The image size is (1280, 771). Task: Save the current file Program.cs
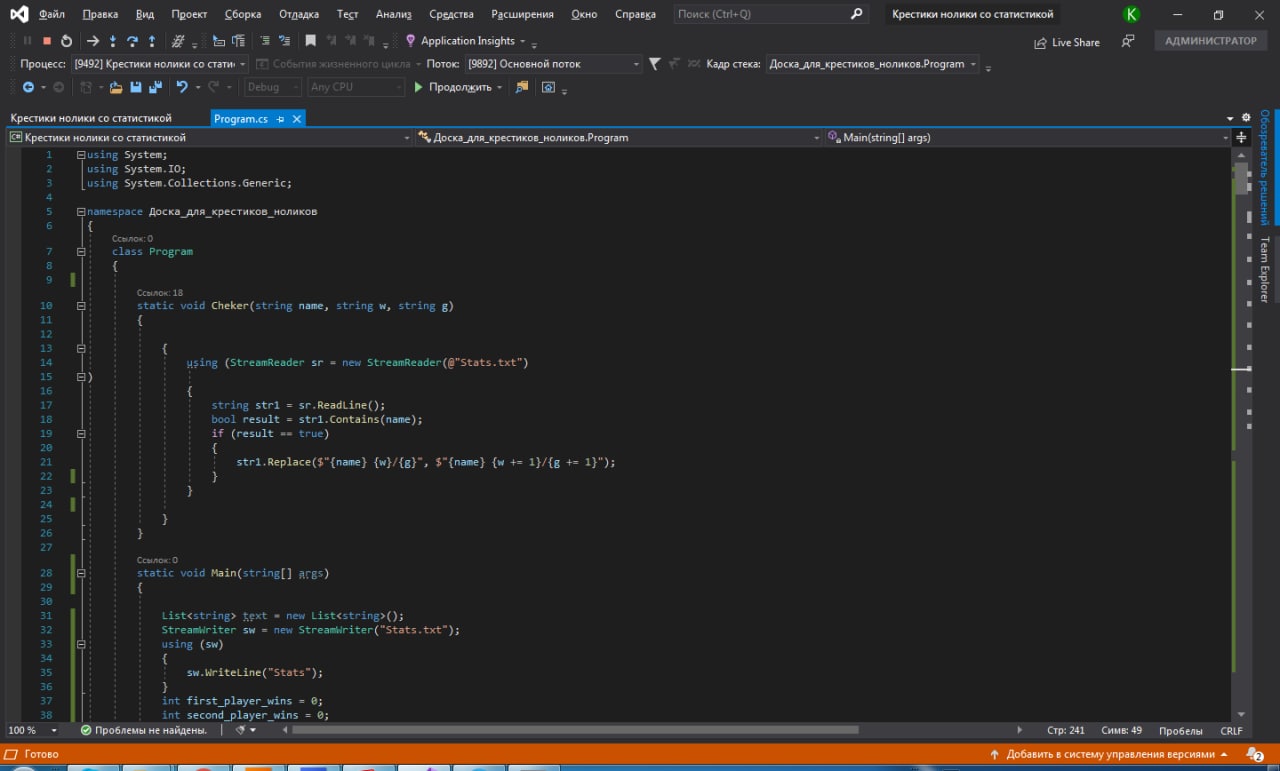pyautogui.click(x=136, y=87)
